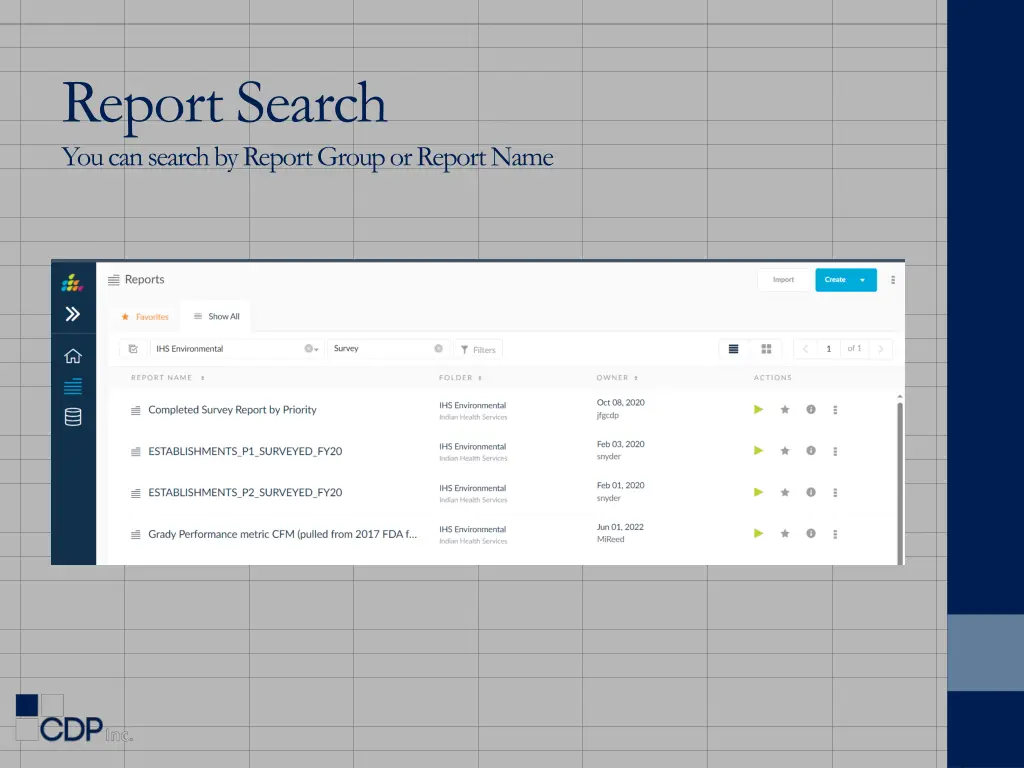
Task: Expand the sidebar with the double-chevron icon
Action: (72, 313)
